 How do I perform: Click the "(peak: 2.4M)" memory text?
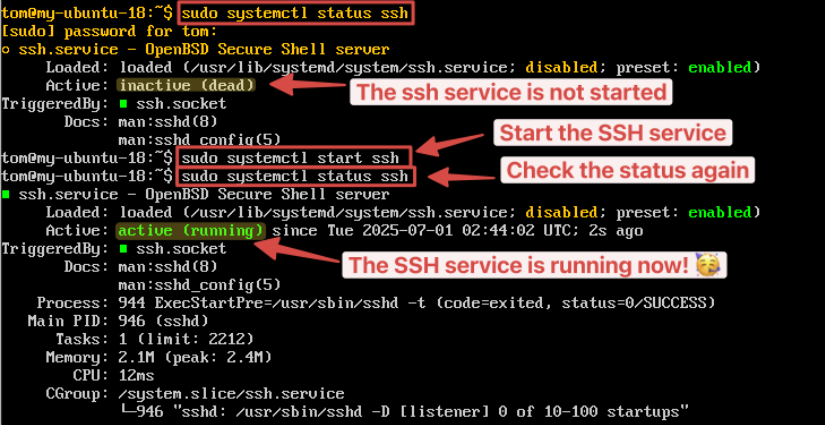tap(218, 358)
